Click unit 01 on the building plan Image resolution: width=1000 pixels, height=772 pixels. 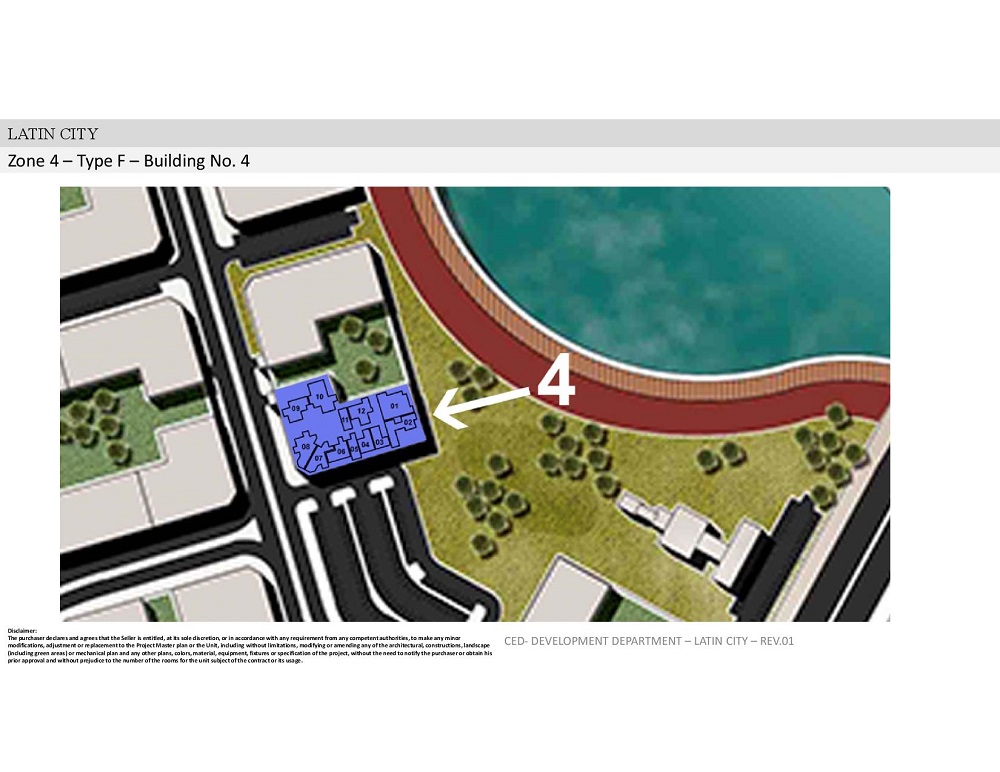tap(393, 406)
